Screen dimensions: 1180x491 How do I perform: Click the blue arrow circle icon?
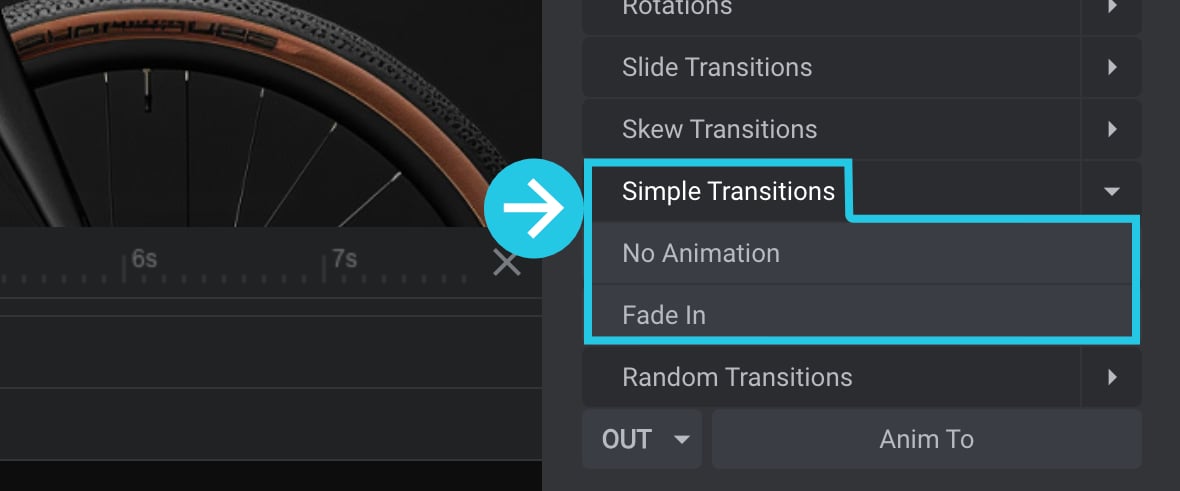534,209
